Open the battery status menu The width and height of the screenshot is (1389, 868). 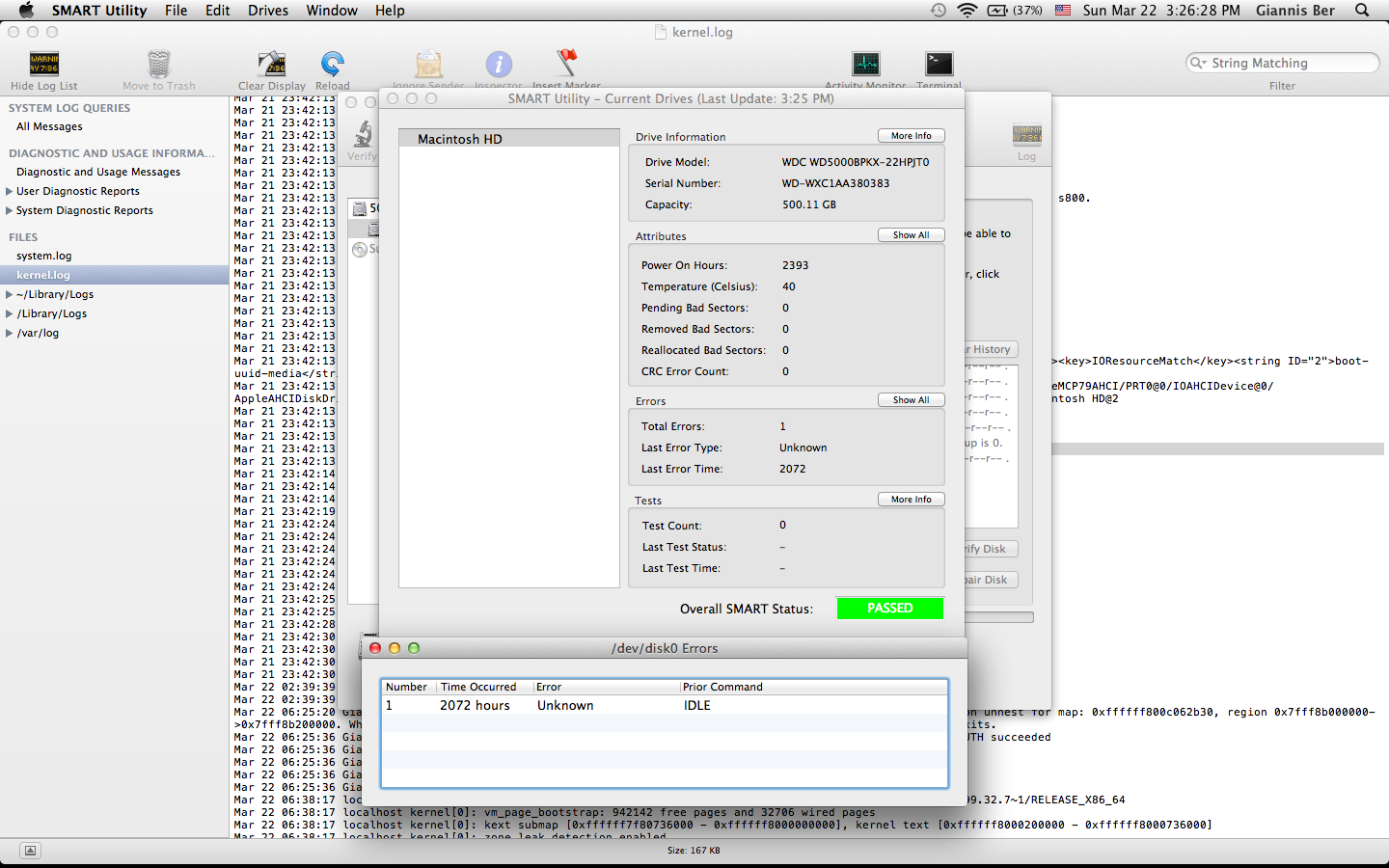(x=1015, y=10)
